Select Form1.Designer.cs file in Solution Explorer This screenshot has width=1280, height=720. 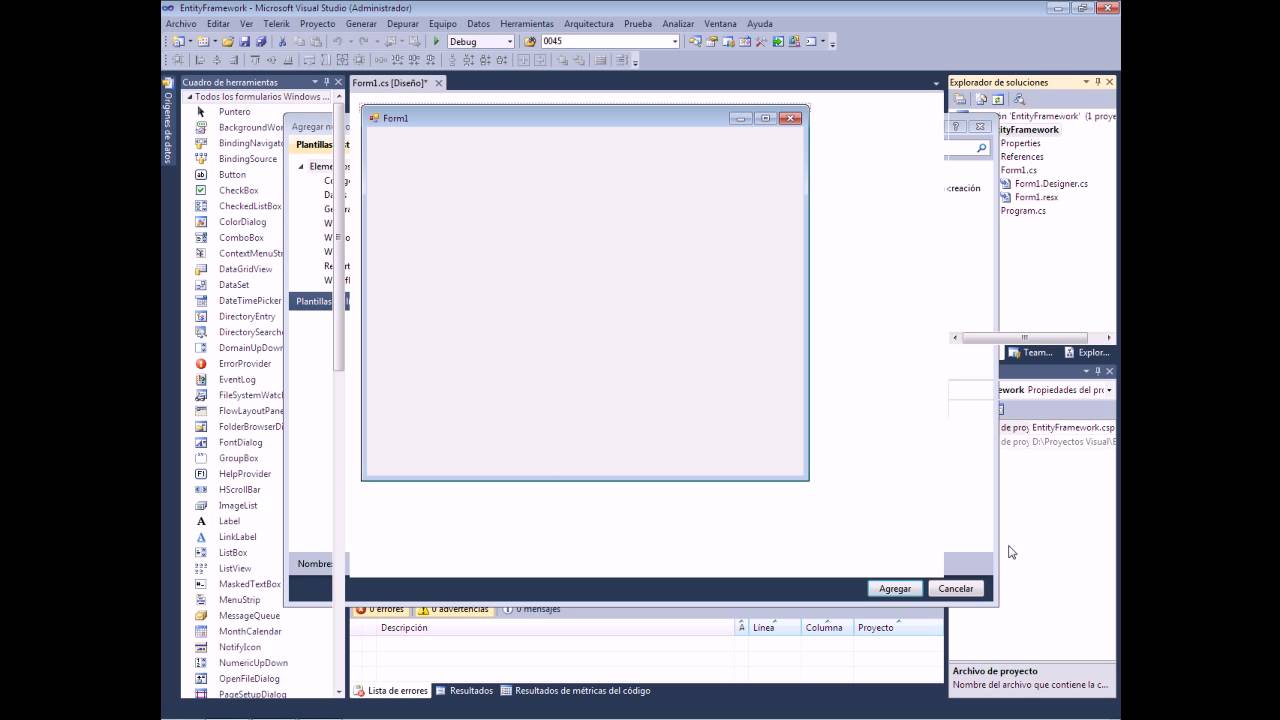pos(1051,184)
